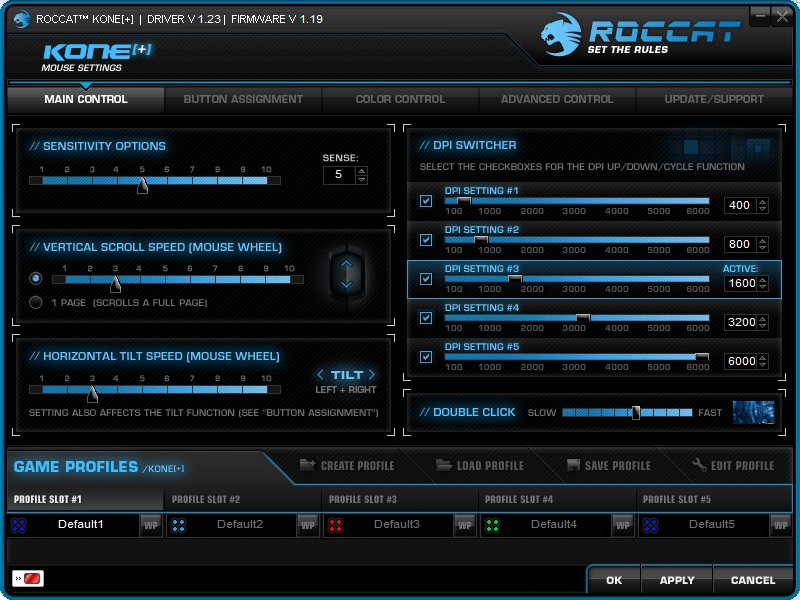
Task: Click the Cancel button
Action: click(753, 580)
